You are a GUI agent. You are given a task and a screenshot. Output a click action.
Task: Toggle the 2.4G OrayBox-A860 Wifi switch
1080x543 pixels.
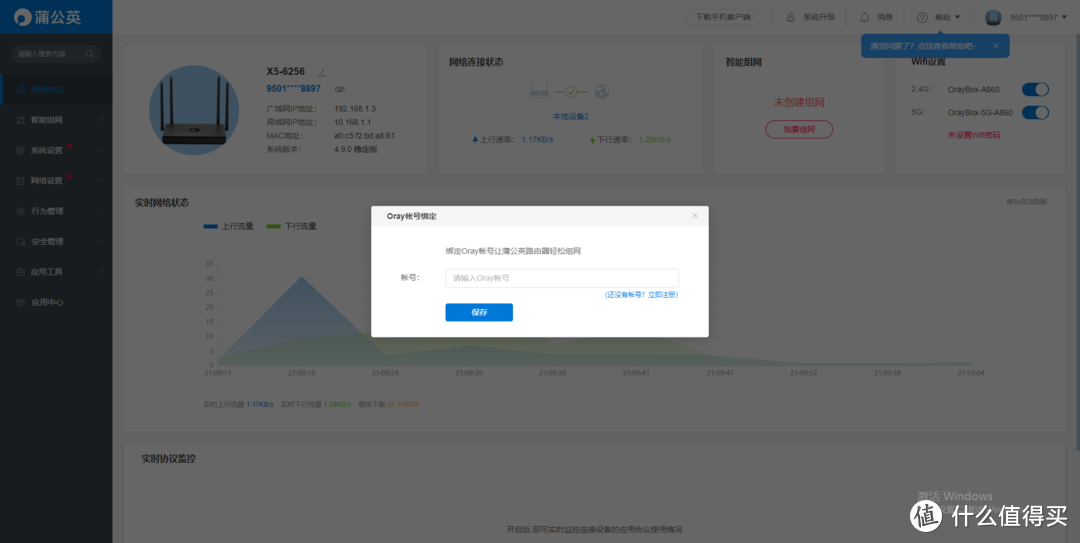(x=1035, y=90)
